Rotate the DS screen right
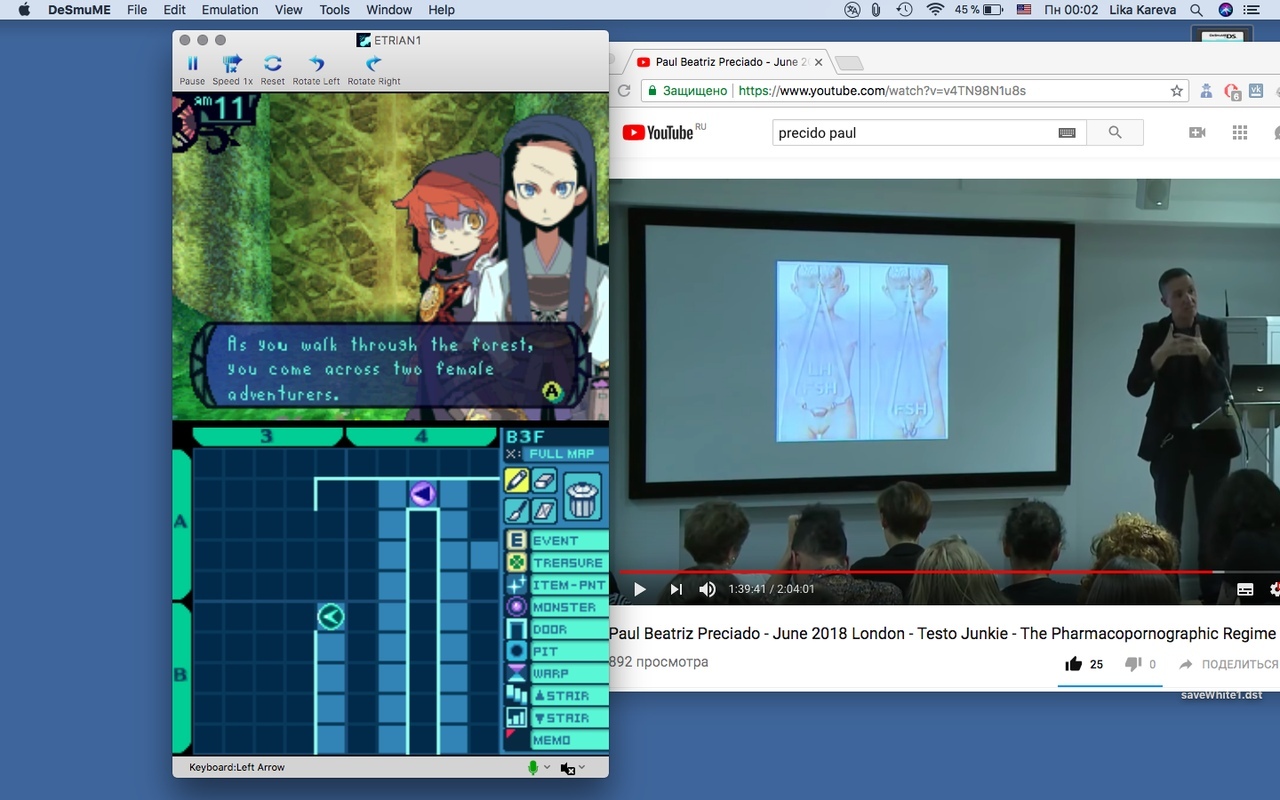Image resolution: width=1280 pixels, height=800 pixels. click(374, 69)
